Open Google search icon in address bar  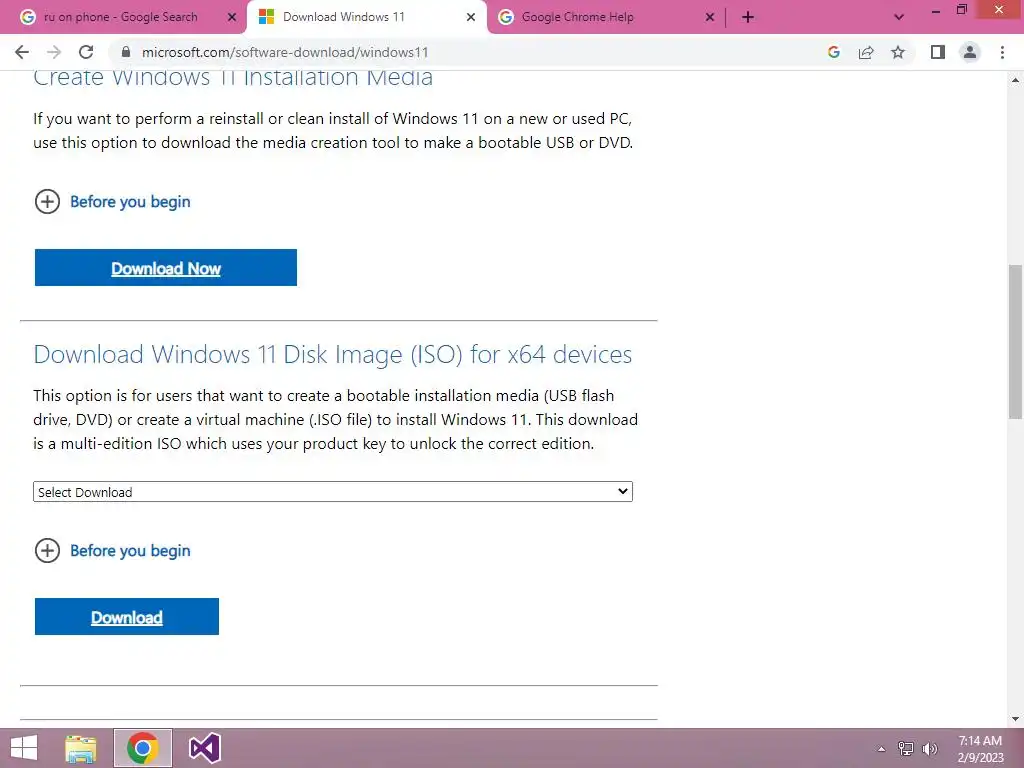click(833, 52)
